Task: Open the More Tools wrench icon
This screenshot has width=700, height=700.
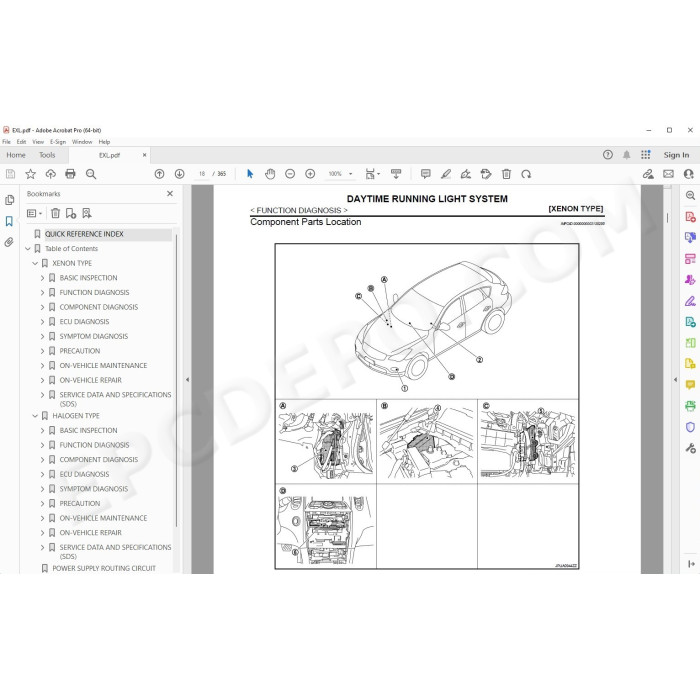Action: point(690,448)
